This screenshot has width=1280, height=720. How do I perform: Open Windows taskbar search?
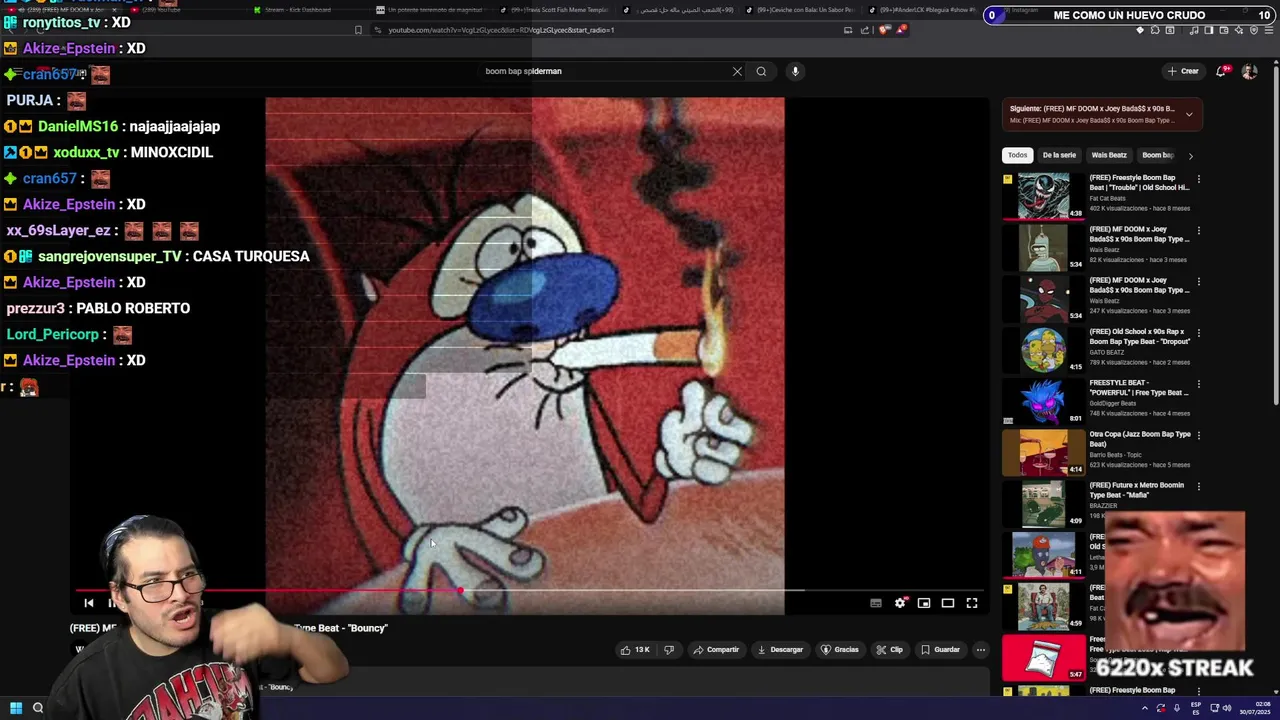point(38,708)
